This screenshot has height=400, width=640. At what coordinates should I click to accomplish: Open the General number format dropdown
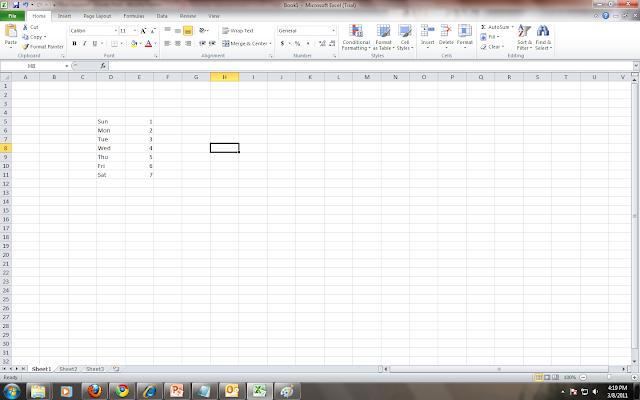333,31
